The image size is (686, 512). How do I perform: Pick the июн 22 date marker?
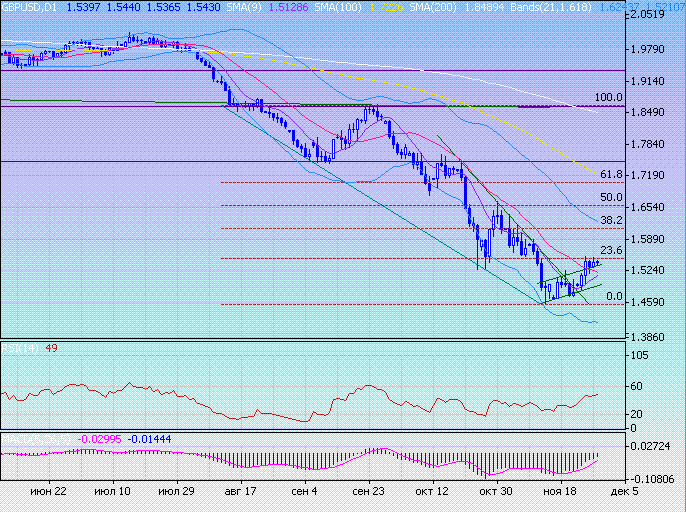(x=48, y=492)
